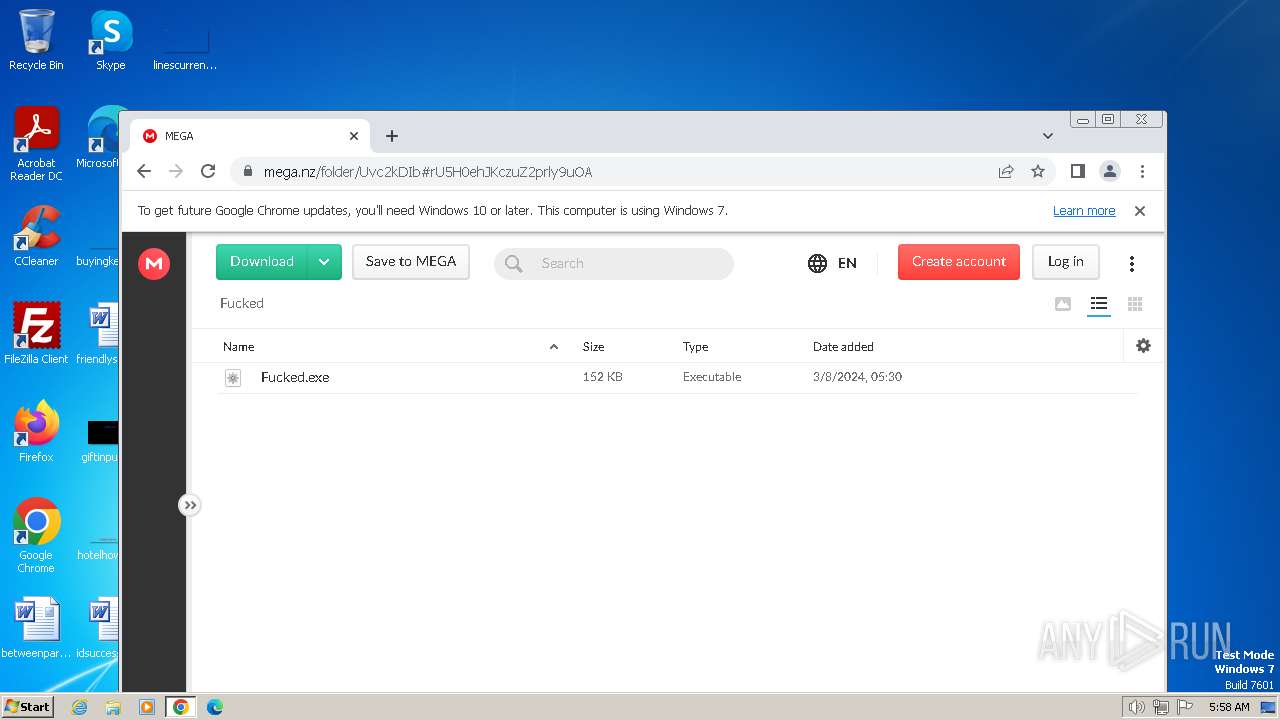Click the MEGA logo icon in the sidebar
Image resolution: width=1280 pixels, height=720 pixels.
point(154,264)
